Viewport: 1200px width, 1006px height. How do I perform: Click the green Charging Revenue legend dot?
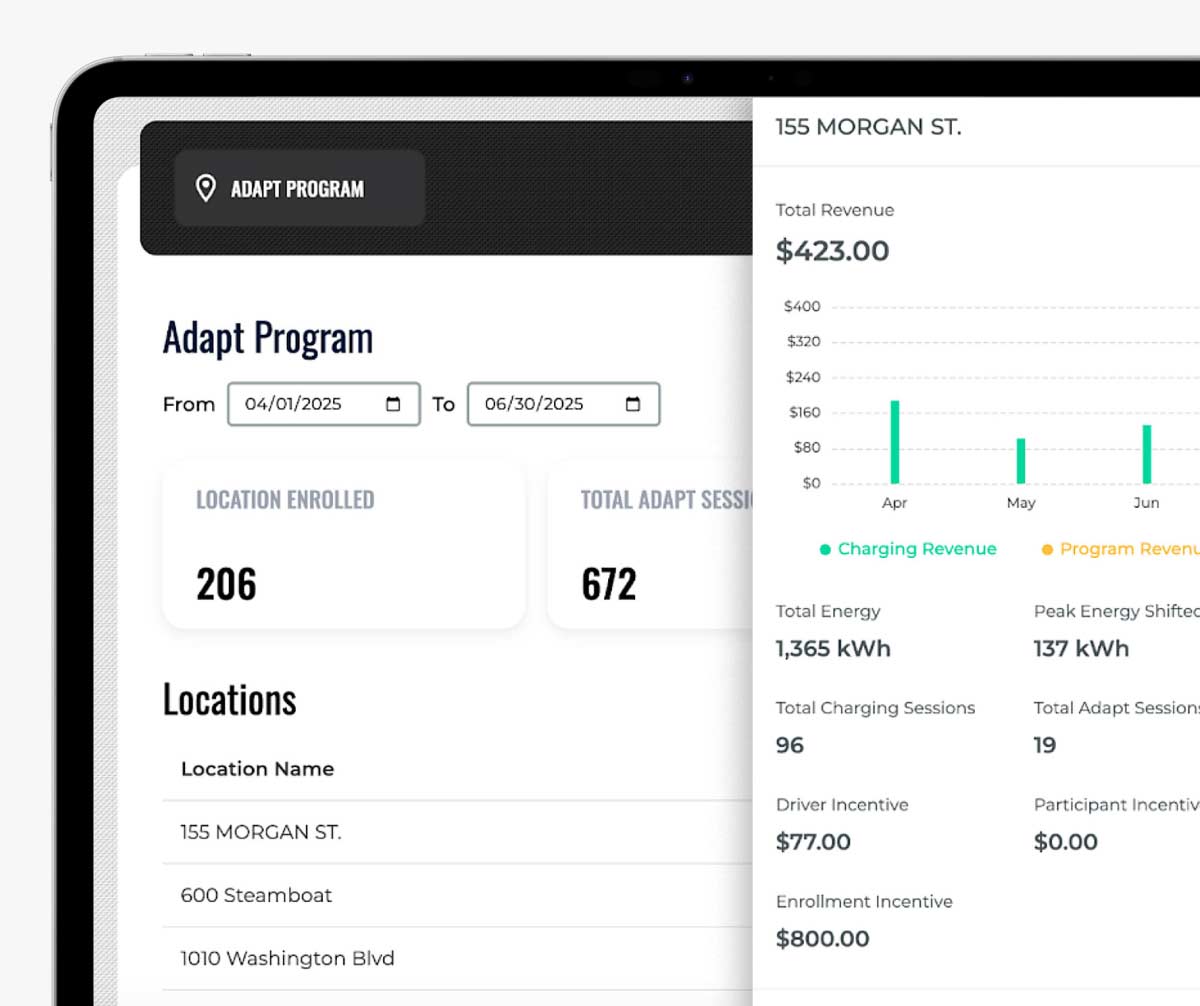click(825, 549)
